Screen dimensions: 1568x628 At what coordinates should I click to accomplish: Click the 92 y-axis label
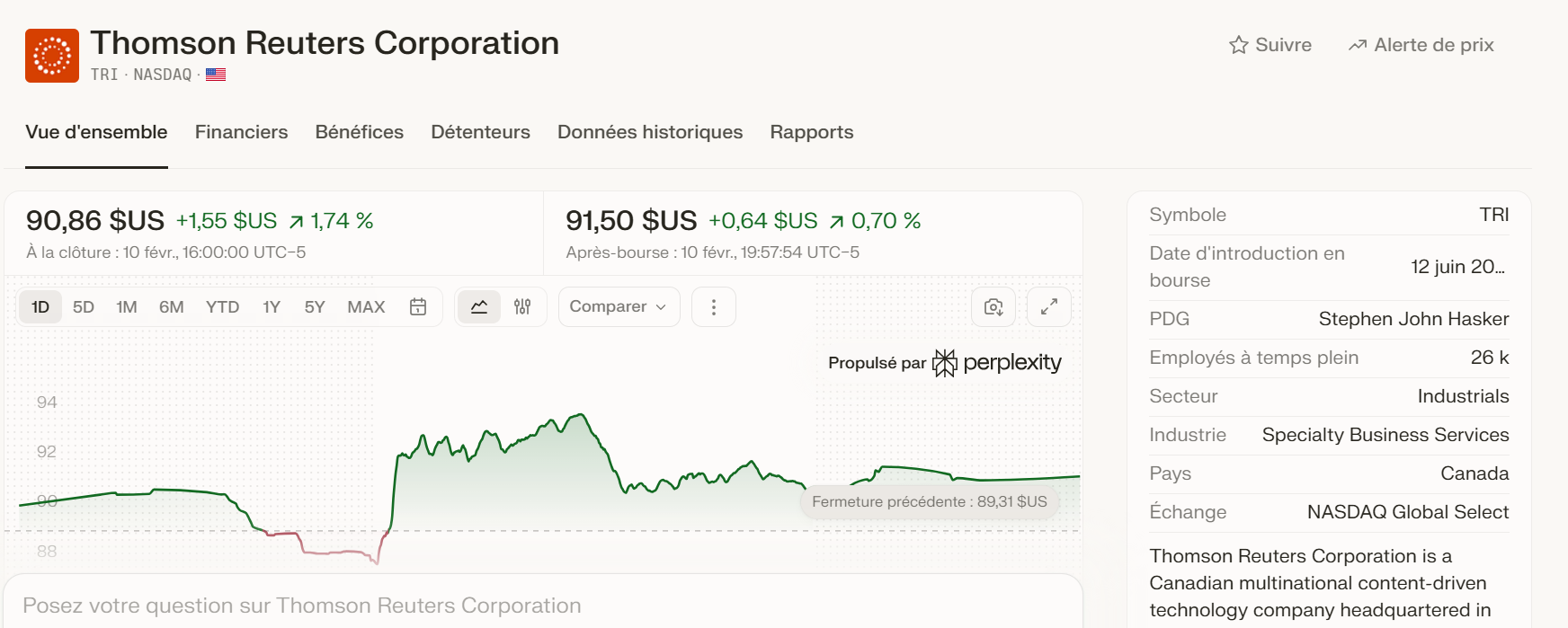point(47,452)
